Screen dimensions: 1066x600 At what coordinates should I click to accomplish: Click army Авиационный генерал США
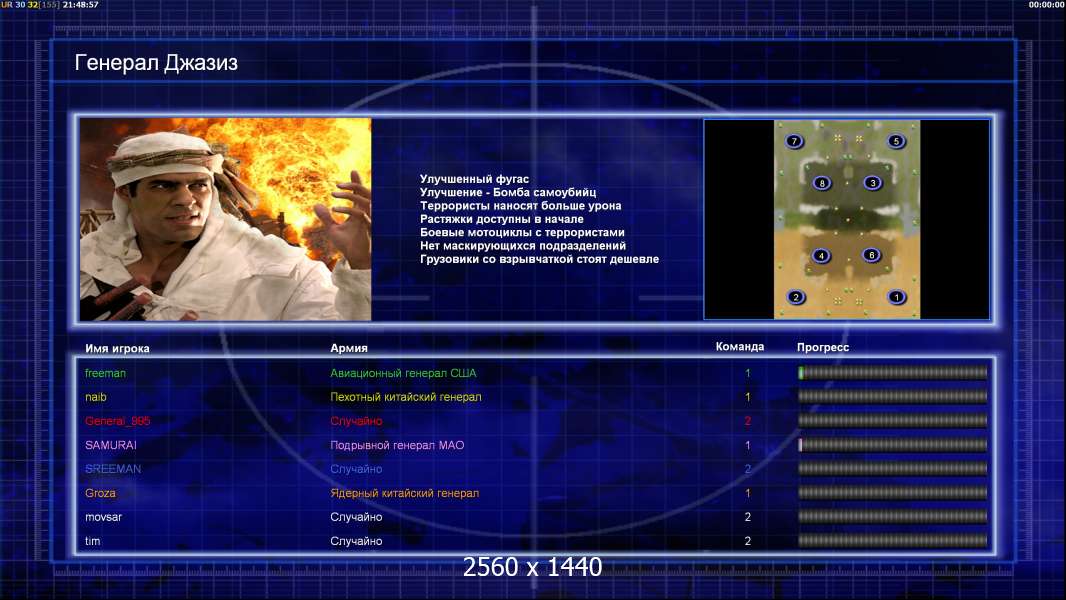(x=403, y=373)
